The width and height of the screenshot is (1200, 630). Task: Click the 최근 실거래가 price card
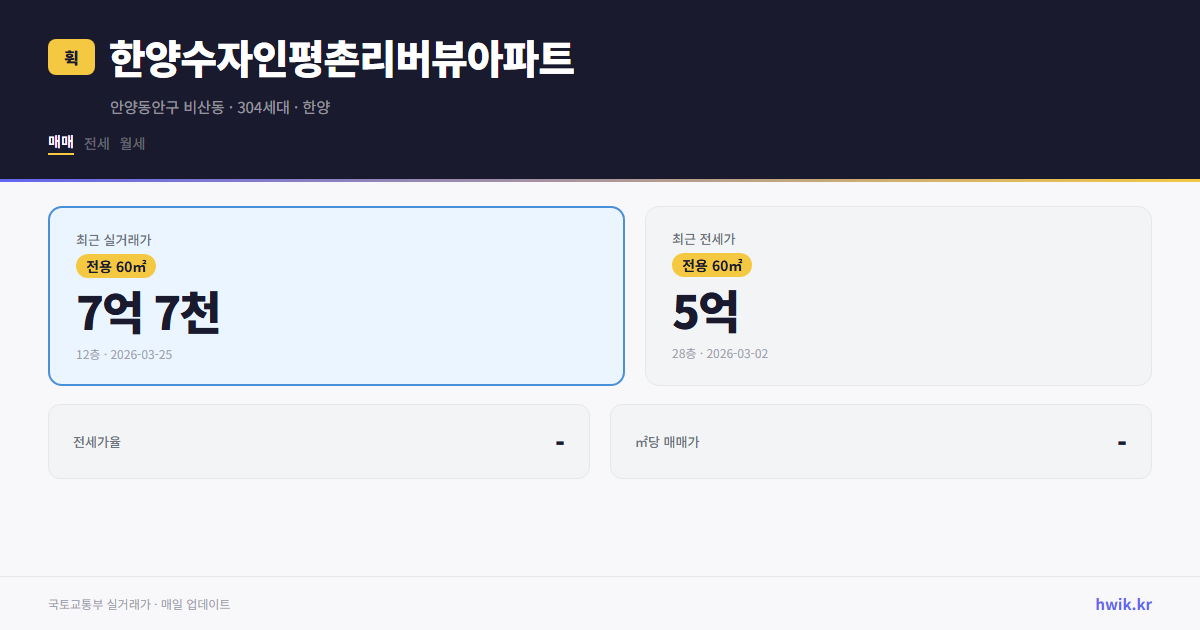pyautogui.click(x=336, y=295)
